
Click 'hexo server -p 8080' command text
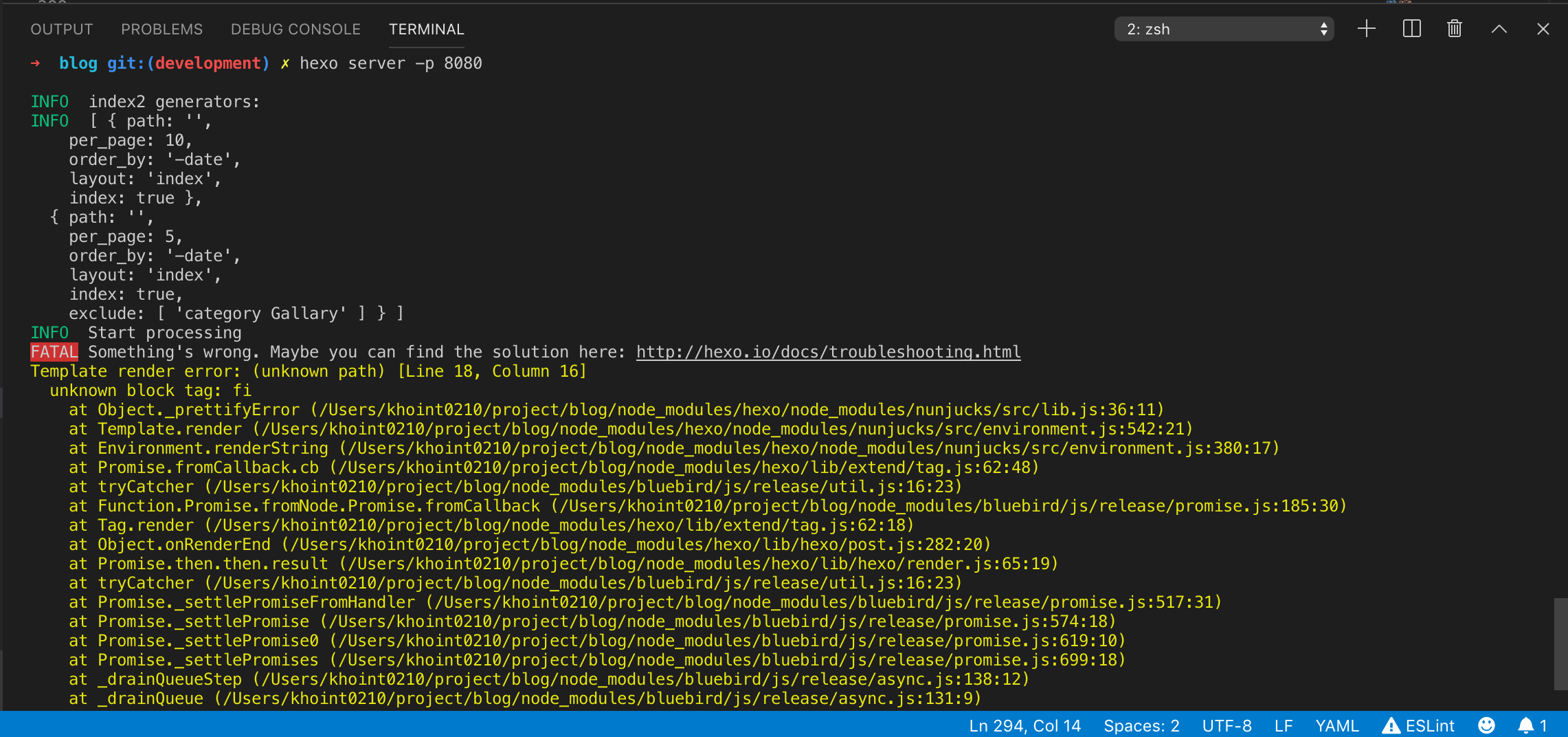[391, 63]
